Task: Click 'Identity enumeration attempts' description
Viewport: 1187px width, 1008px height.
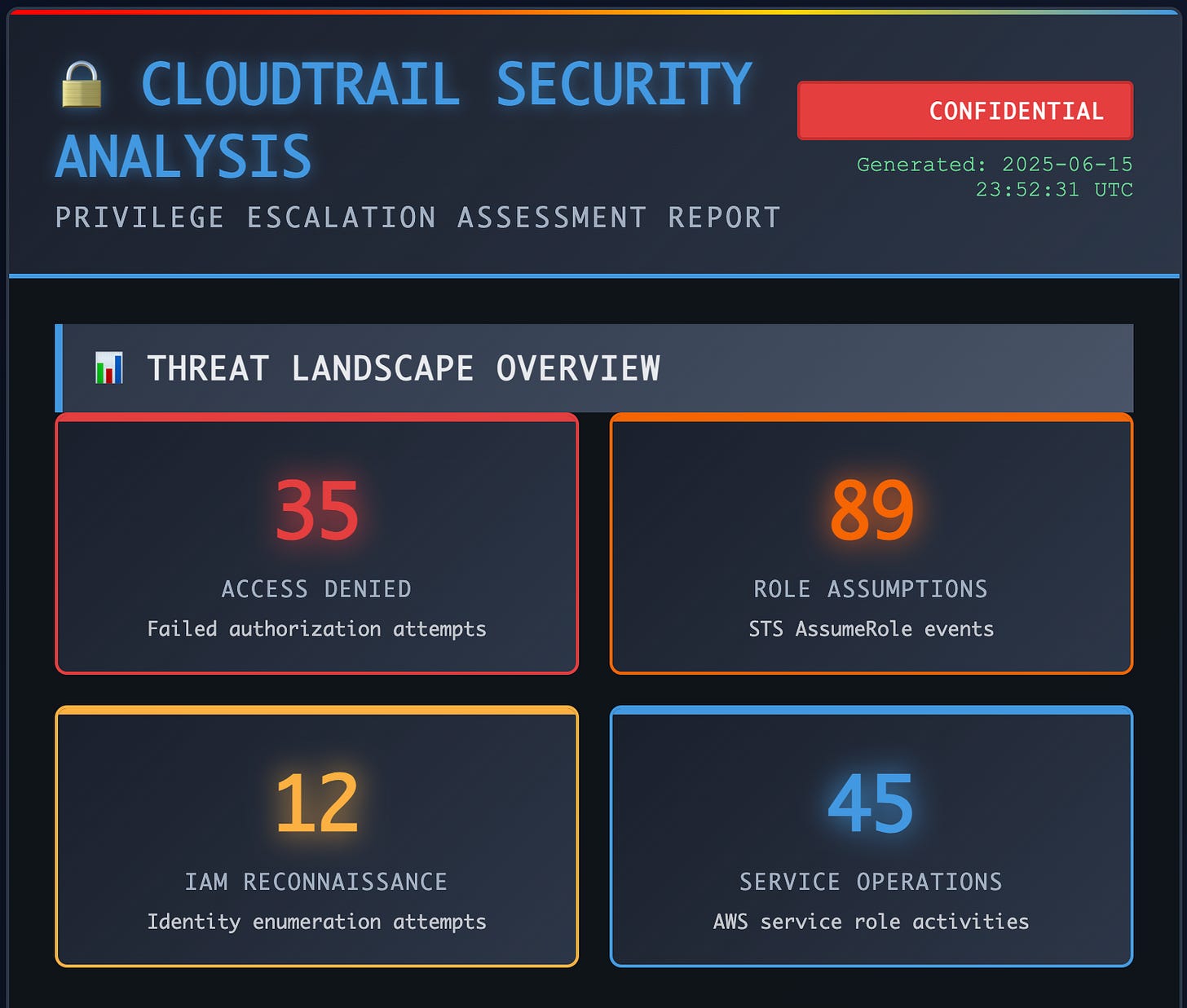Action: [317, 922]
